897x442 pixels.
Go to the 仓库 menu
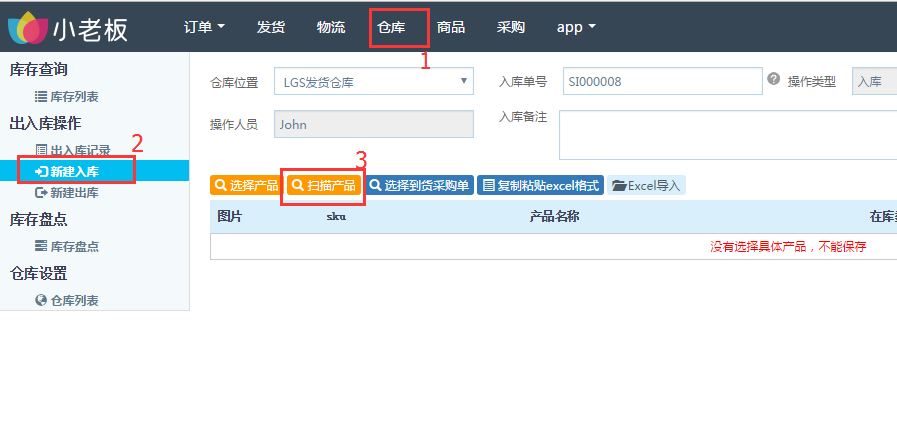(392, 27)
